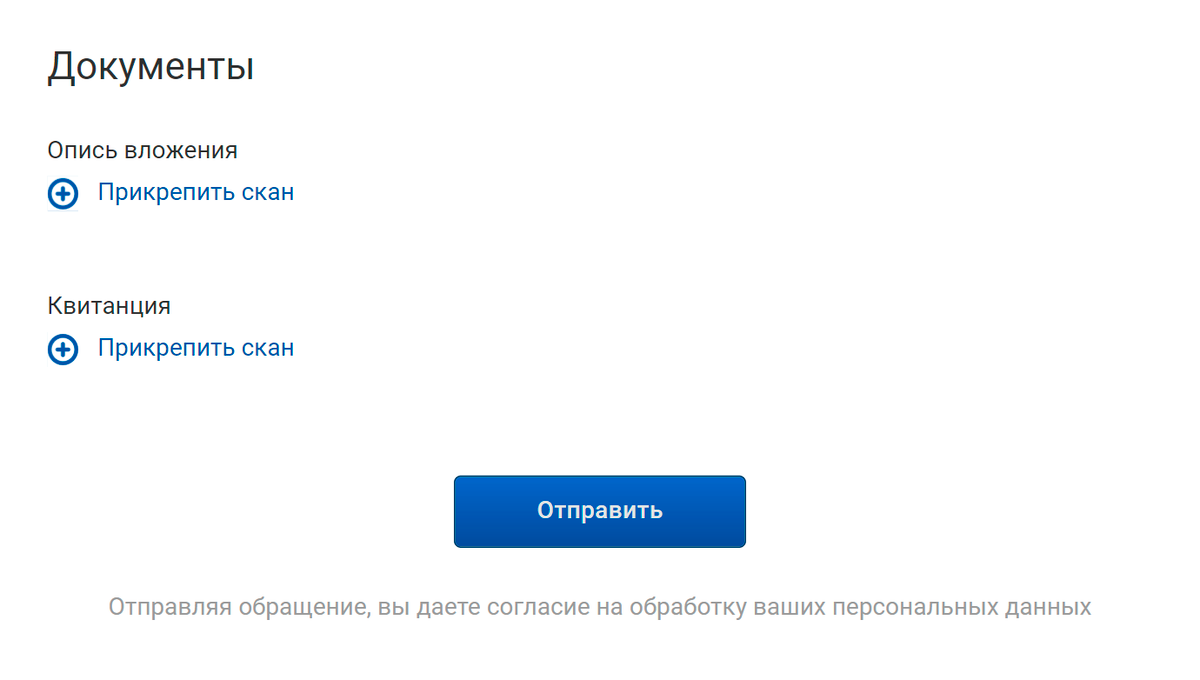Click the Документы heading
The height and width of the screenshot is (680, 1200).
[x=150, y=67]
